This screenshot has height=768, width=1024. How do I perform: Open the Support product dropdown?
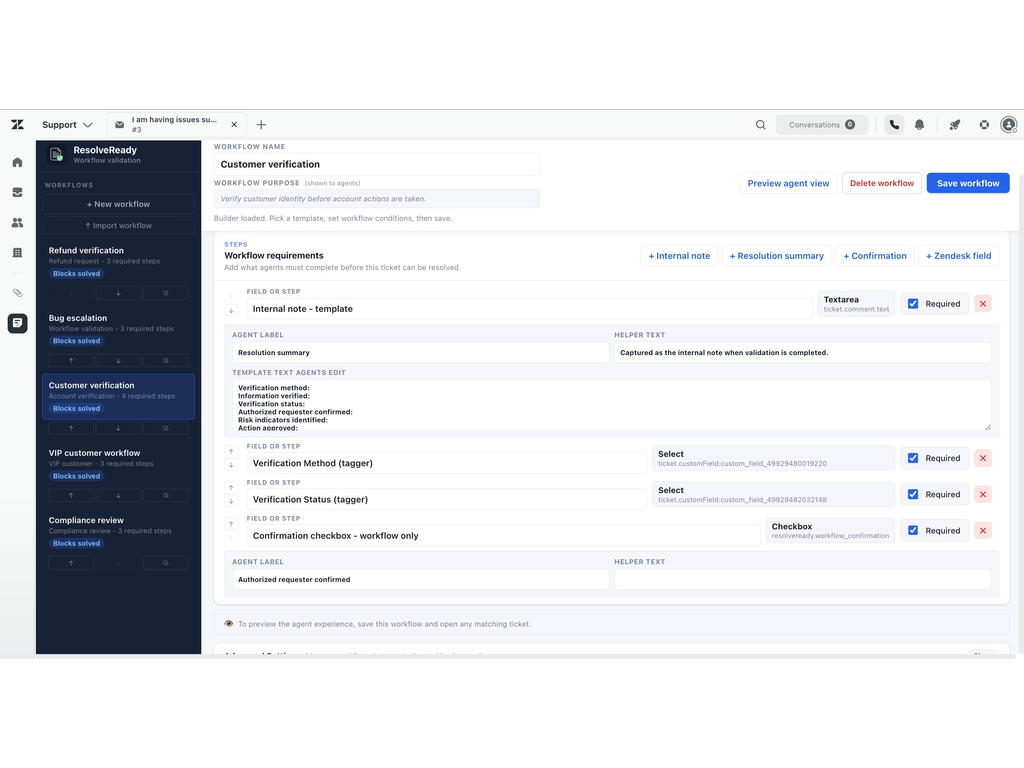[x=67, y=125]
